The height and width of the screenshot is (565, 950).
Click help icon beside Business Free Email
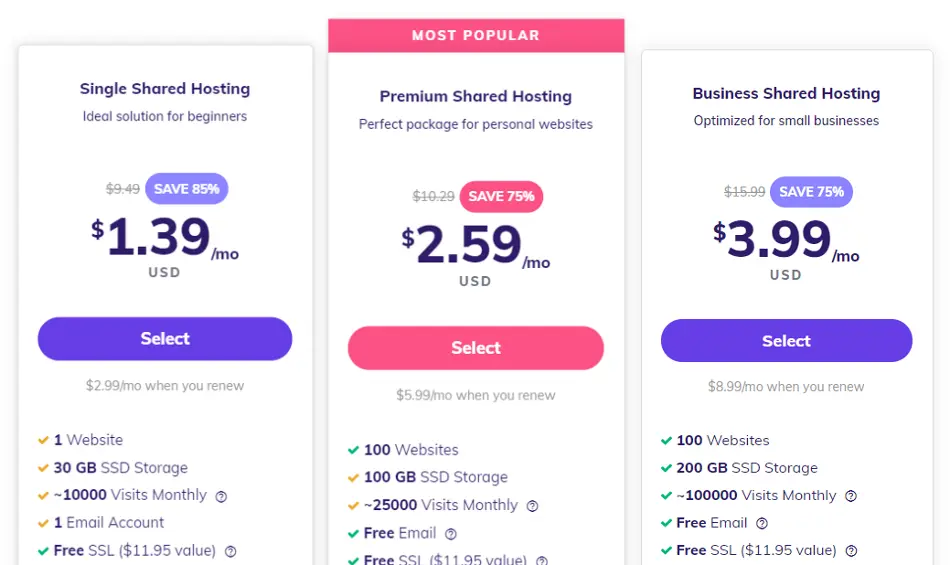coord(762,523)
